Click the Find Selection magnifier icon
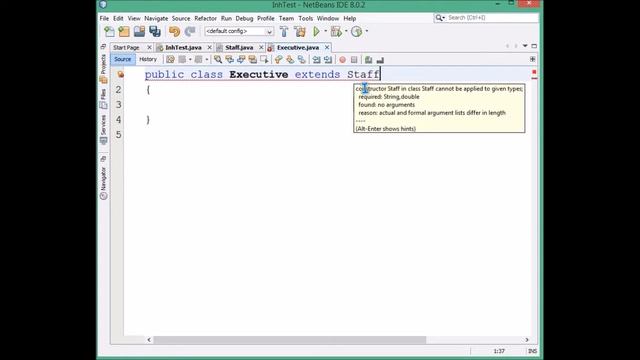This screenshot has height=360, width=640. (218, 60)
